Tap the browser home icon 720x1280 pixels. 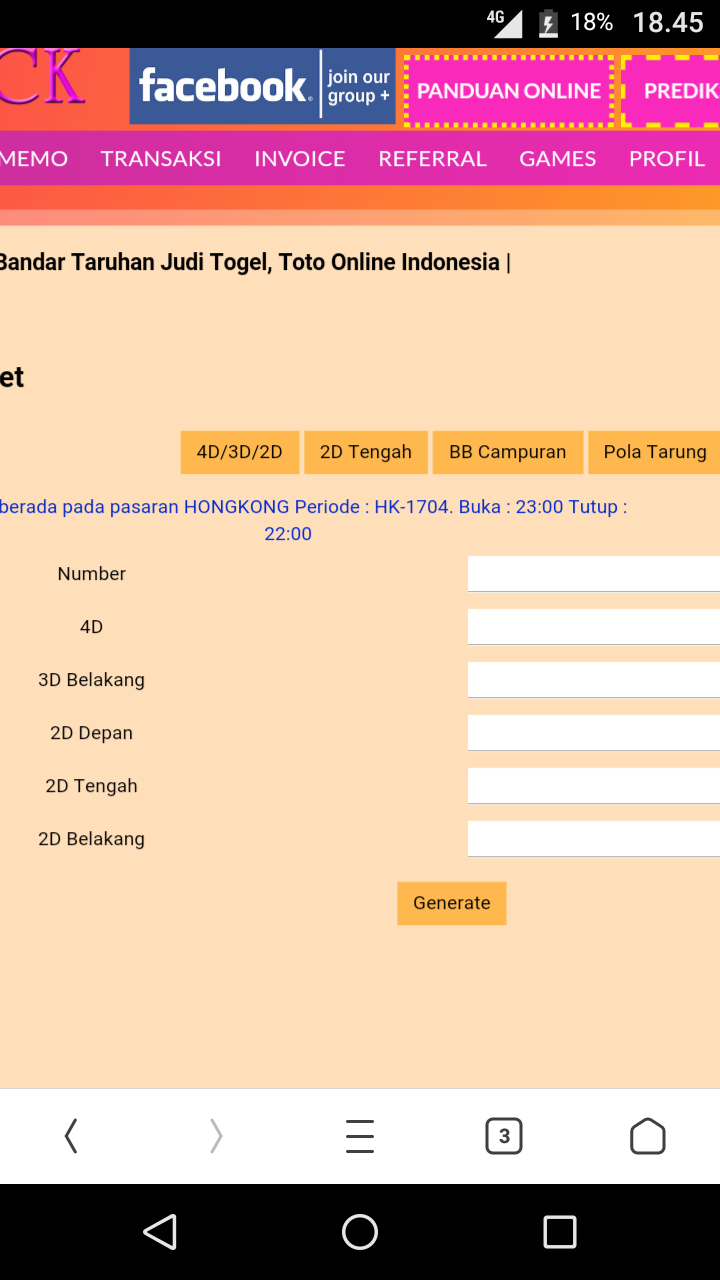(648, 1136)
